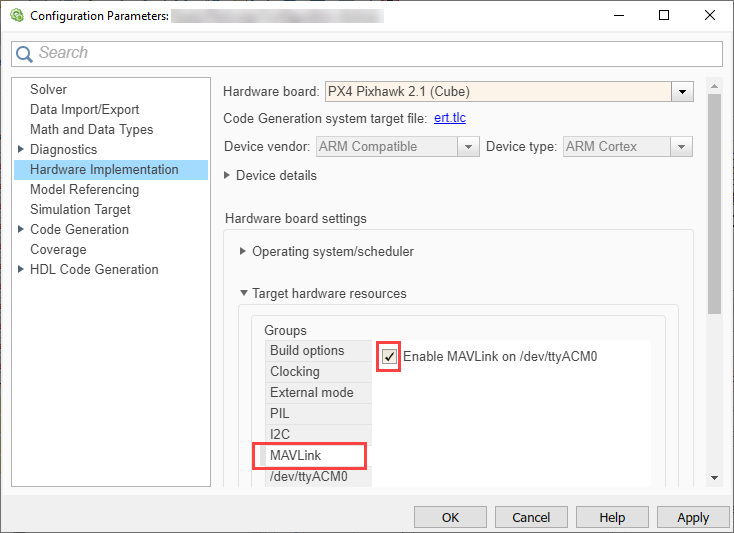
Task: Open the Hardware board dropdown
Action: tap(683, 92)
